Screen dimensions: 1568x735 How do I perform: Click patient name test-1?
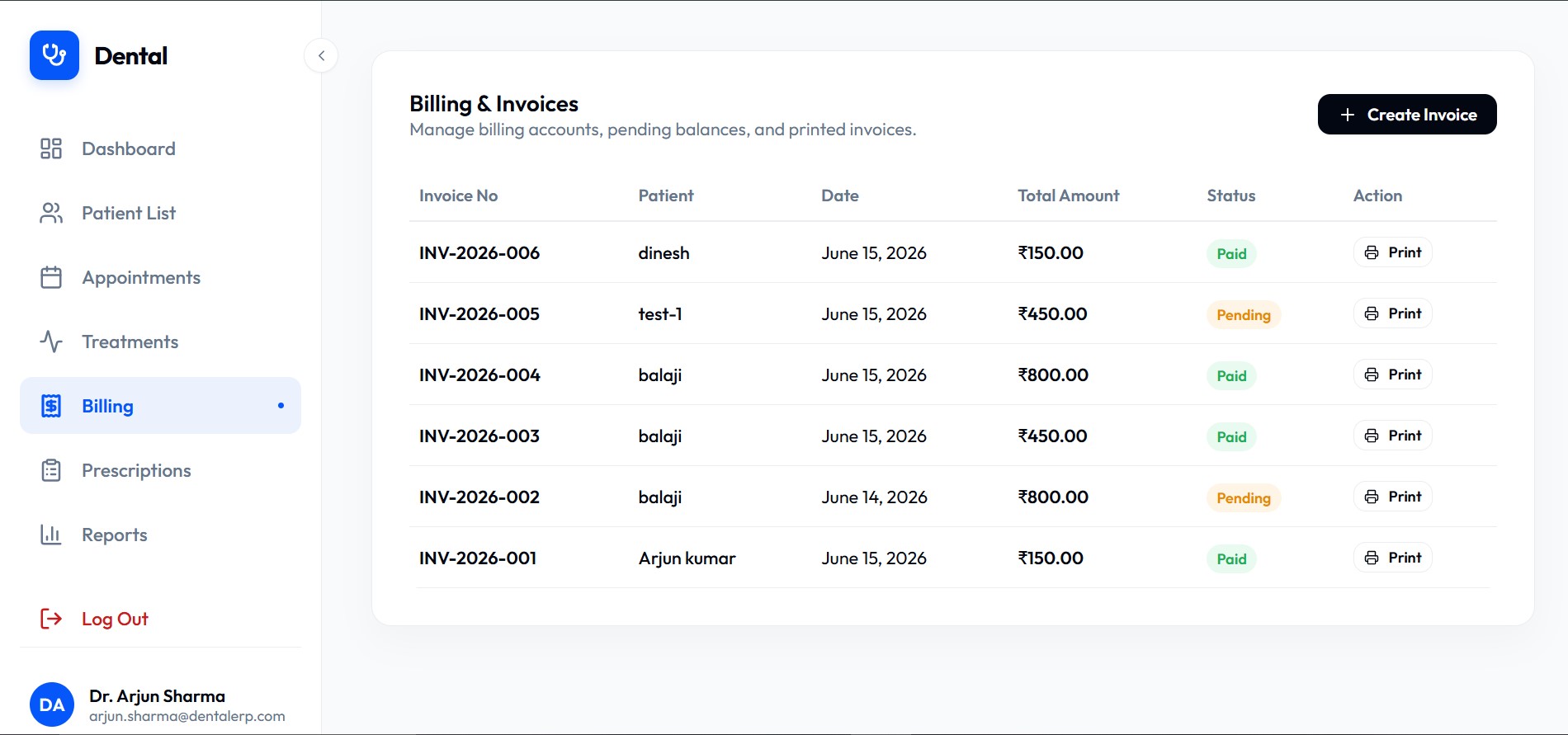(660, 313)
